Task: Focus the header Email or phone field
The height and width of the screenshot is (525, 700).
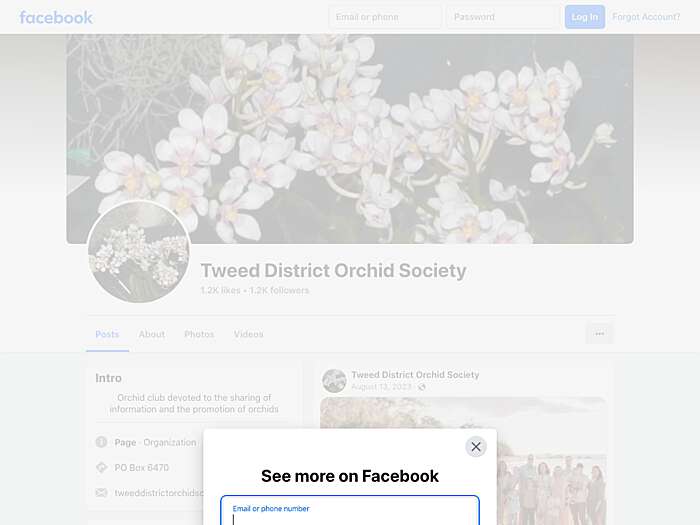Action: click(385, 17)
